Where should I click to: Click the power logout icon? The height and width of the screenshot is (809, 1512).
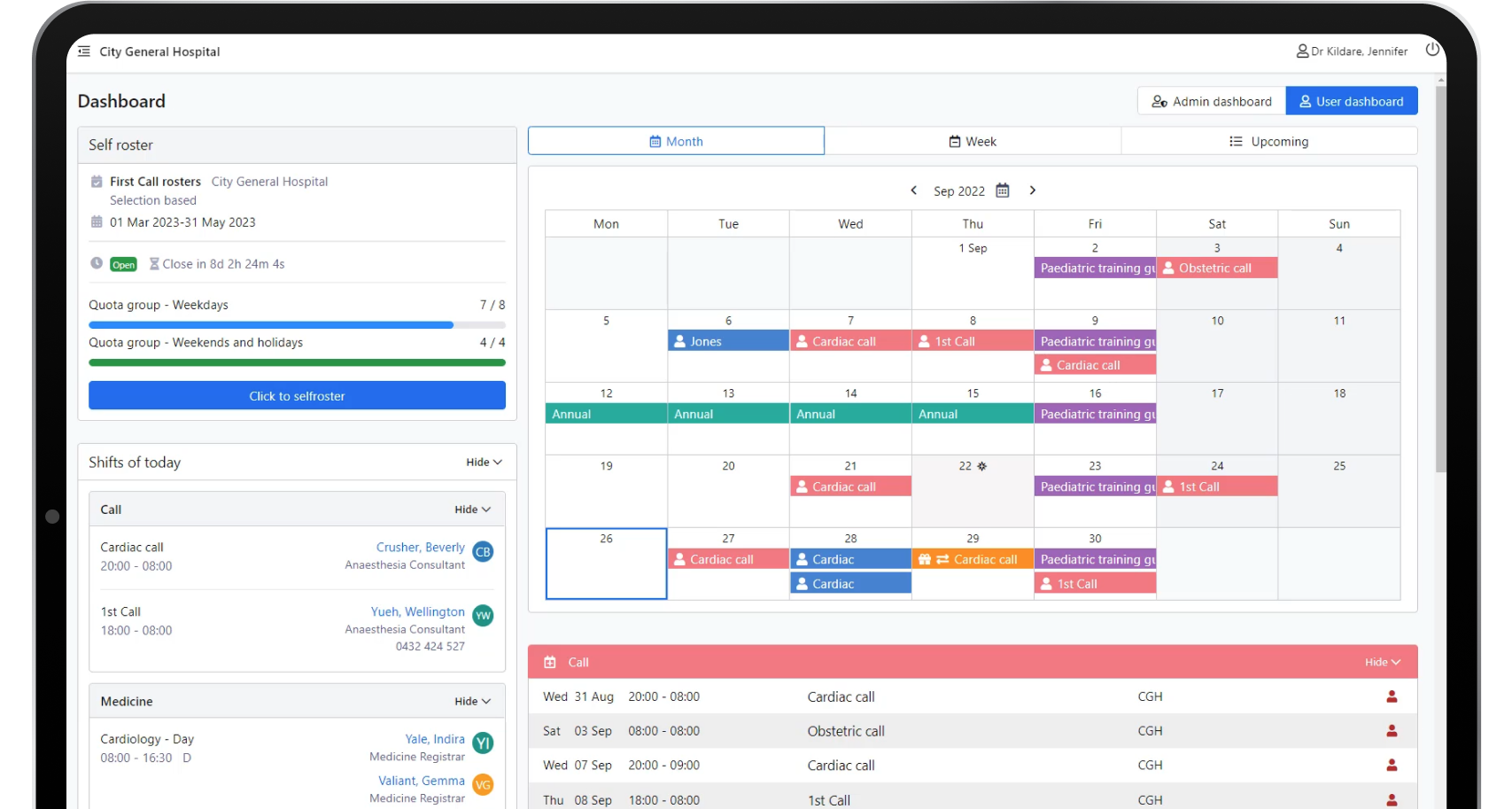coord(1432,50)
